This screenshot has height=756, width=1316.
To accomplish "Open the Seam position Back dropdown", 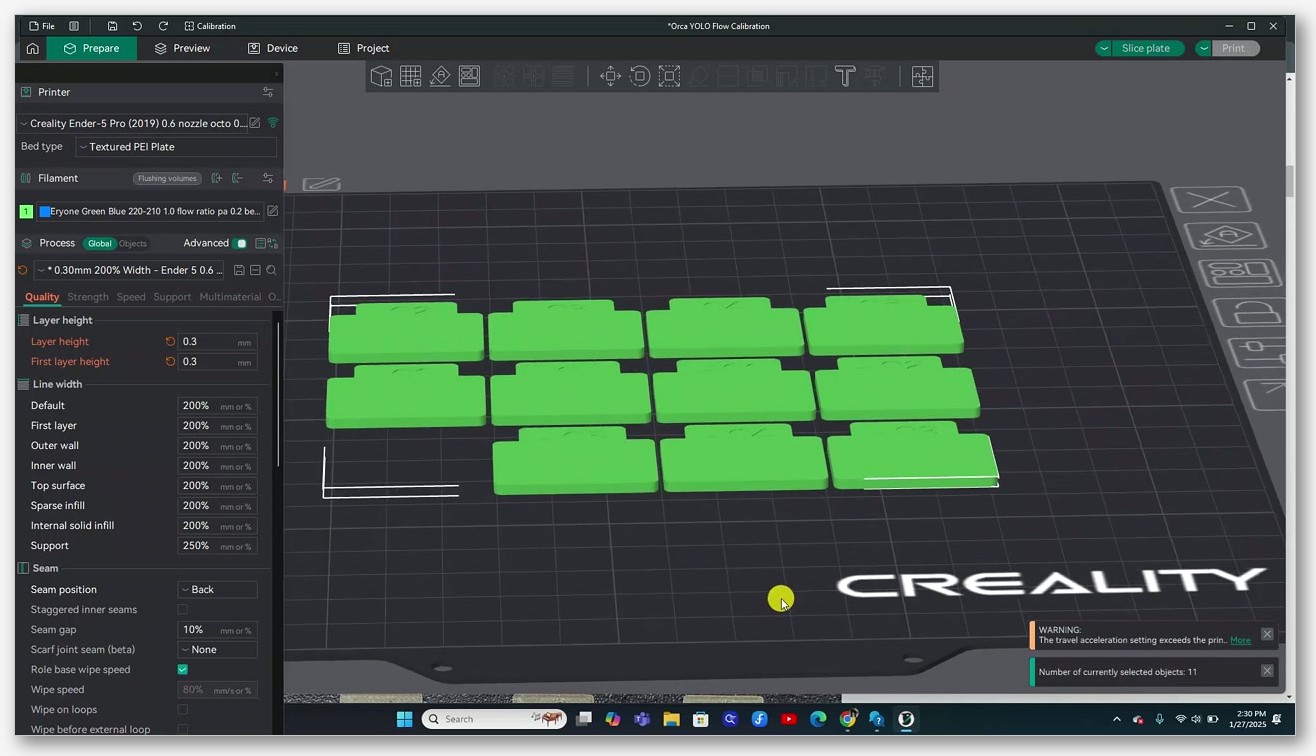I will [217, 589].
